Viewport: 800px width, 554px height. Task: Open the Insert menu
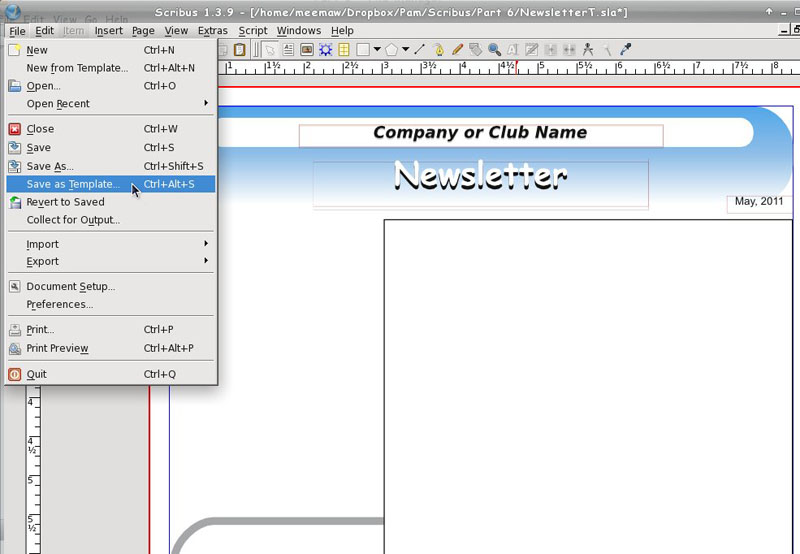(x=109, y=31)
